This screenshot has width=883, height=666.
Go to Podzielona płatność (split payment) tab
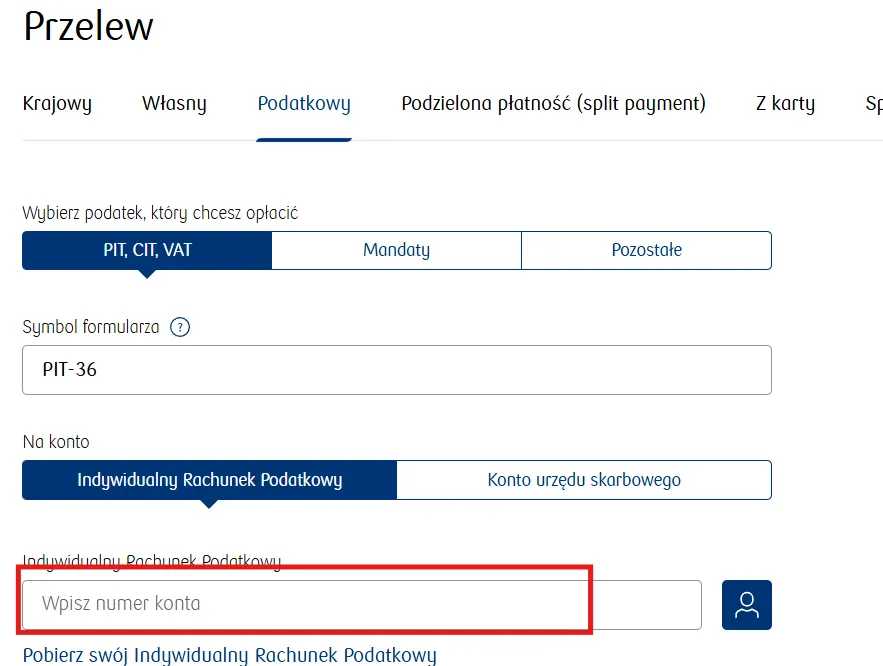[553, 104]
